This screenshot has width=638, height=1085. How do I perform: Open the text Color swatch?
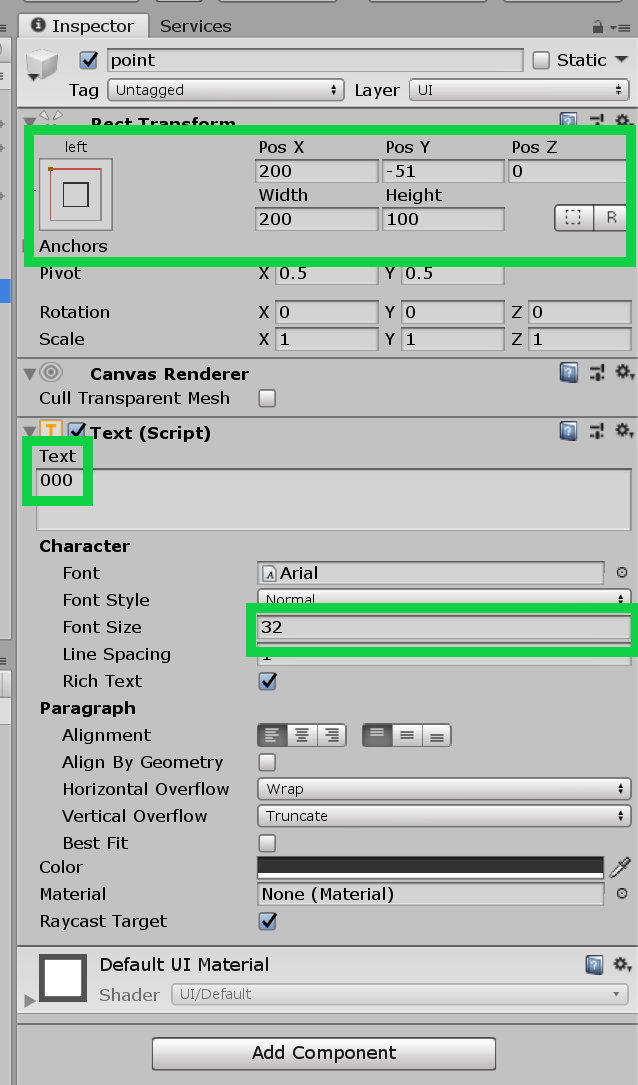[x=430, y=866]
